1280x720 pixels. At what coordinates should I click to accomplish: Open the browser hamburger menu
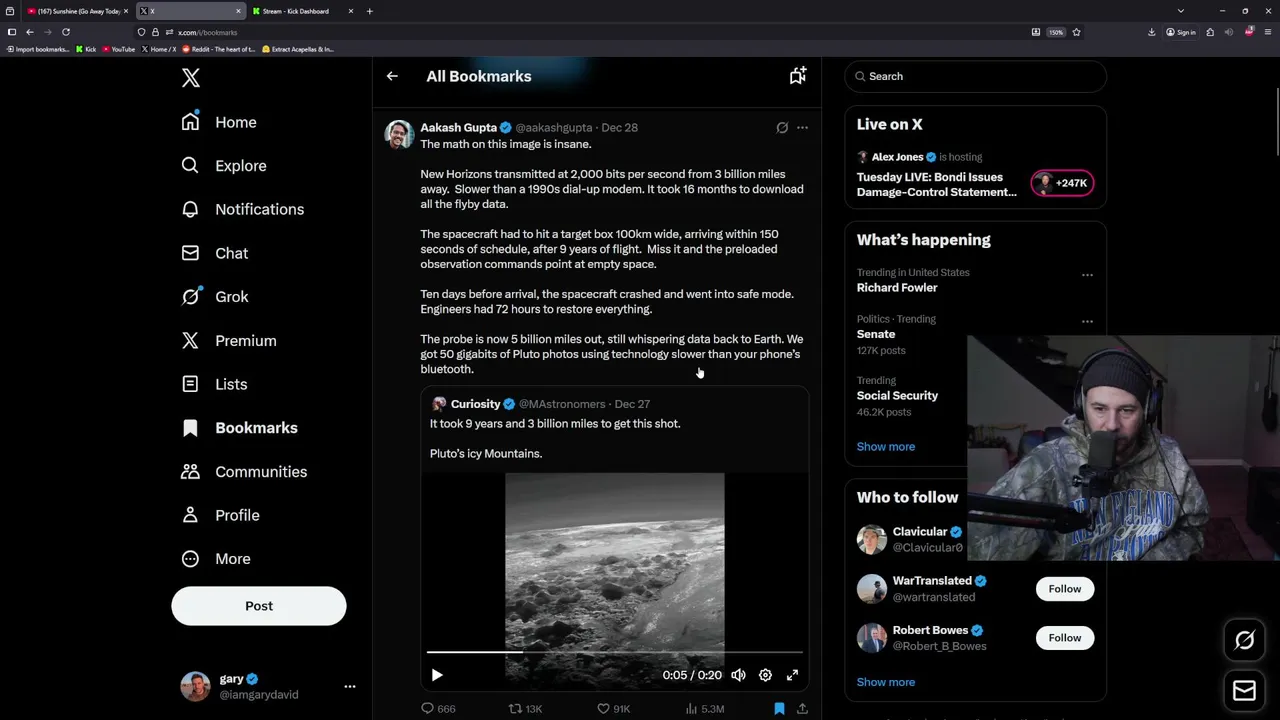pos(1267,32)
